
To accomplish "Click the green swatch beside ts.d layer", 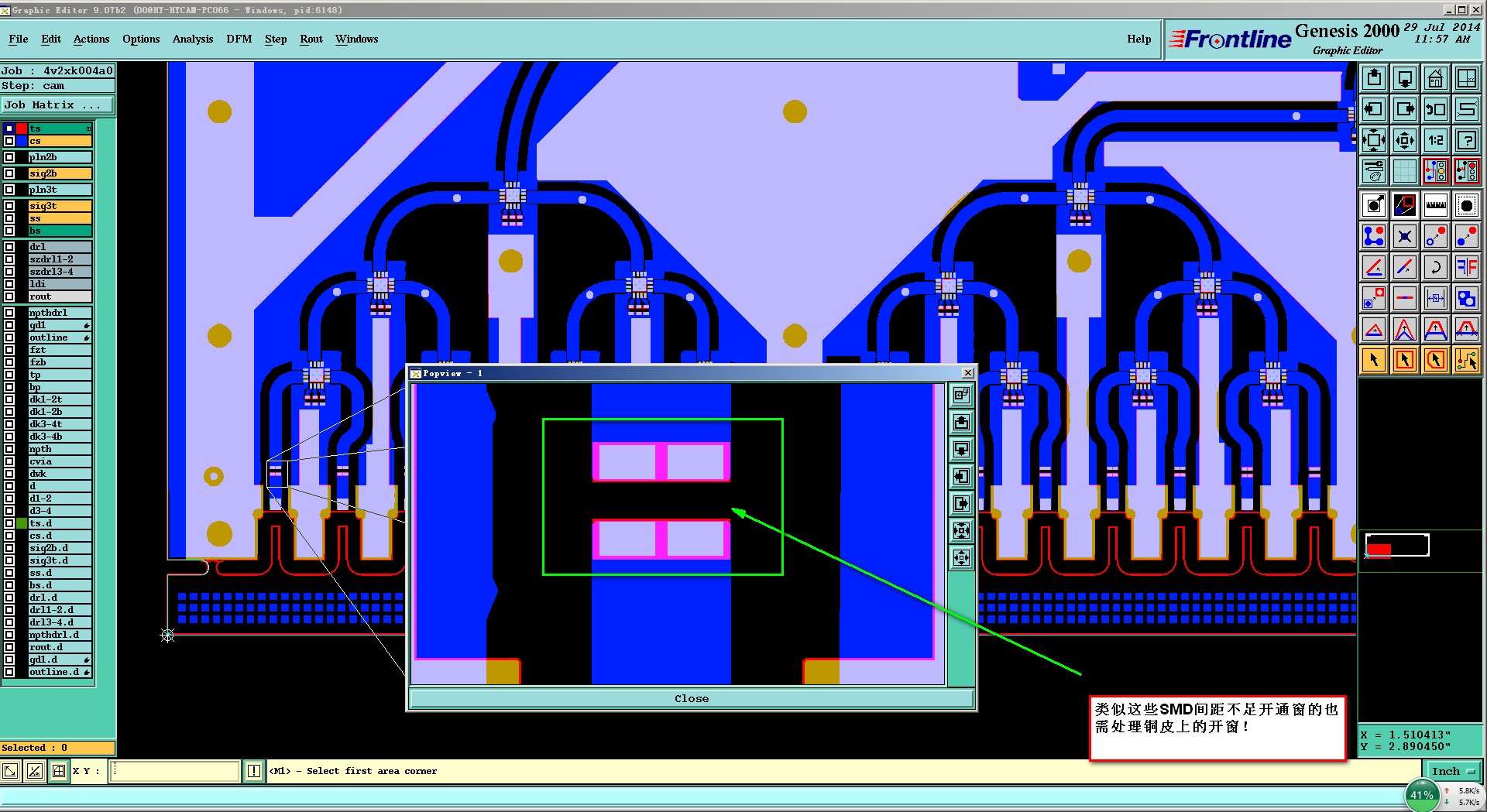I will (22, 523).
